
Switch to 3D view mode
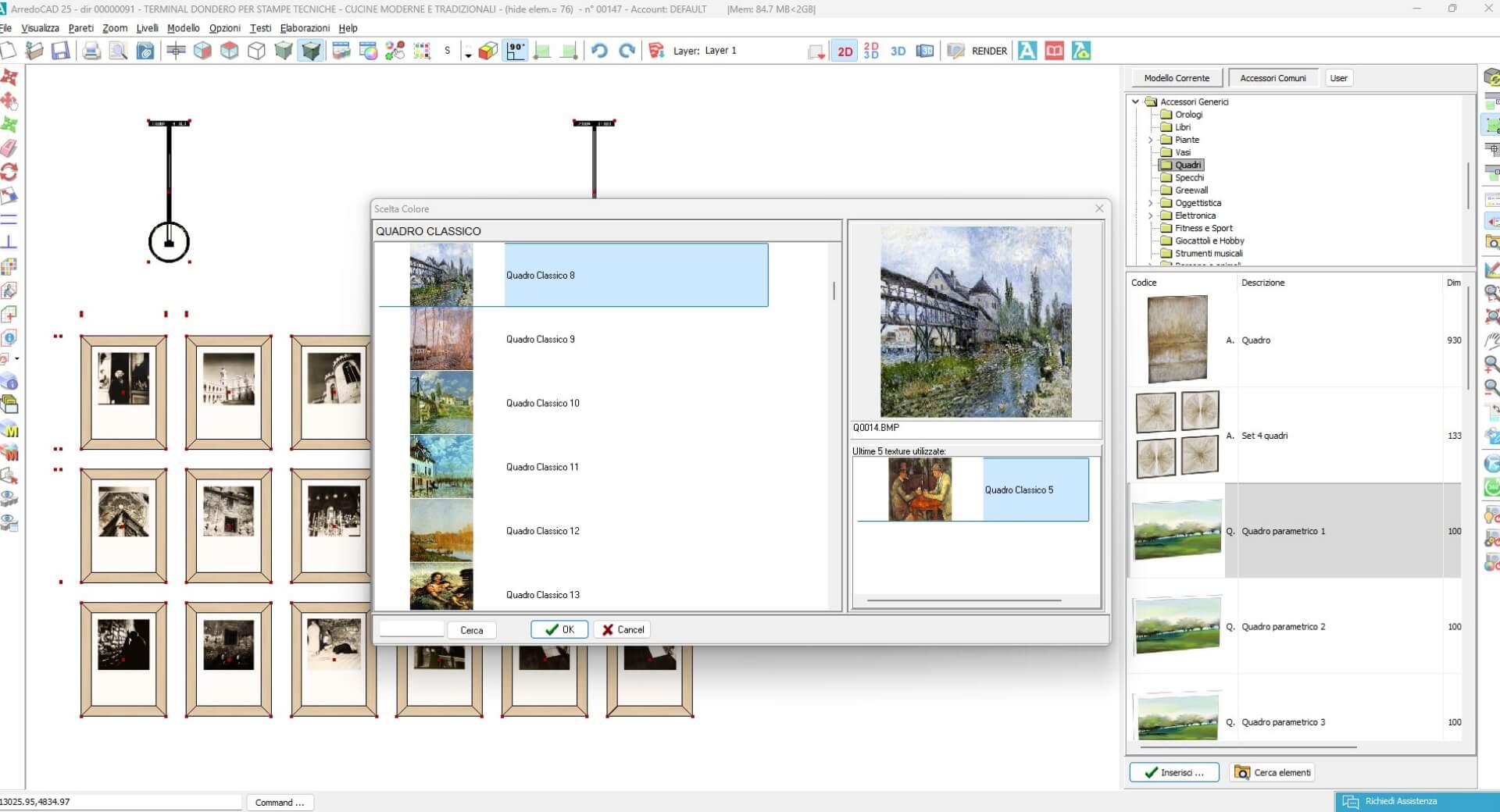(898, 51)
